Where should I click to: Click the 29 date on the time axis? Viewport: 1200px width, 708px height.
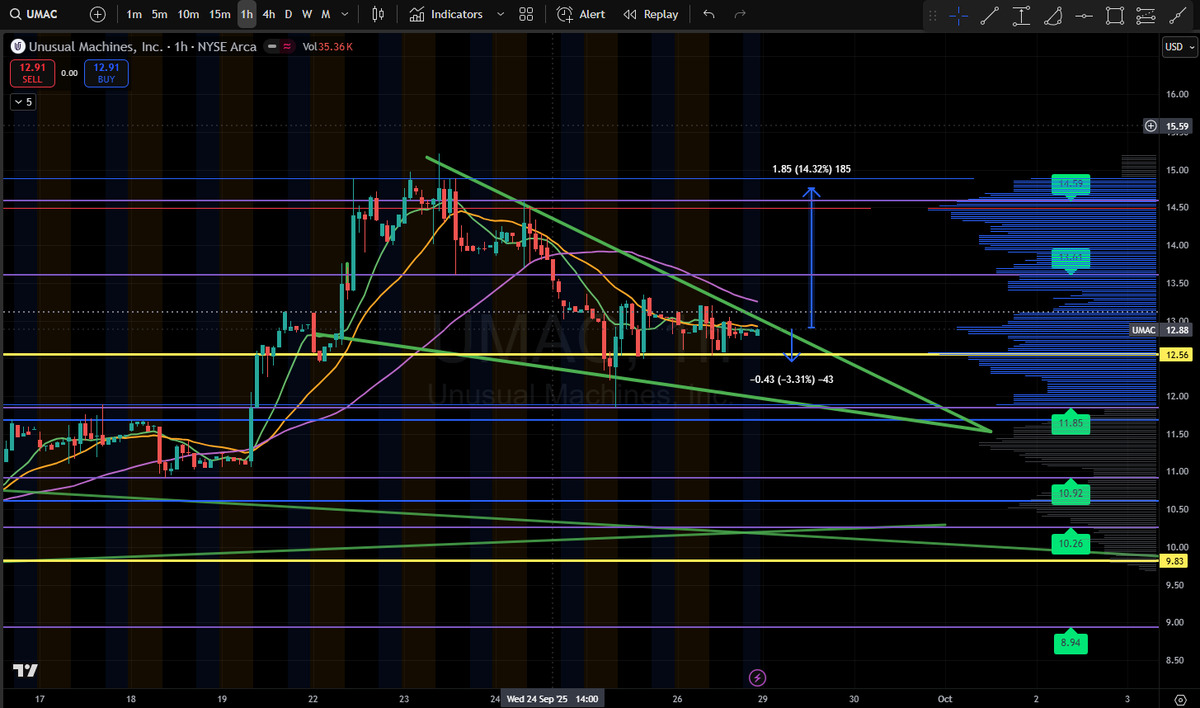pos(762,698)
